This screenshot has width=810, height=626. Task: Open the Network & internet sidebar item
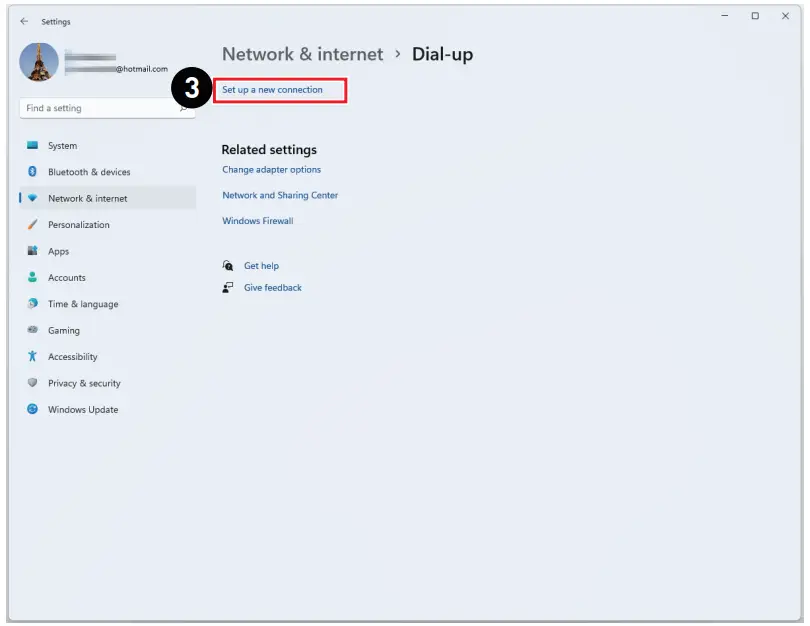point(87,198)
